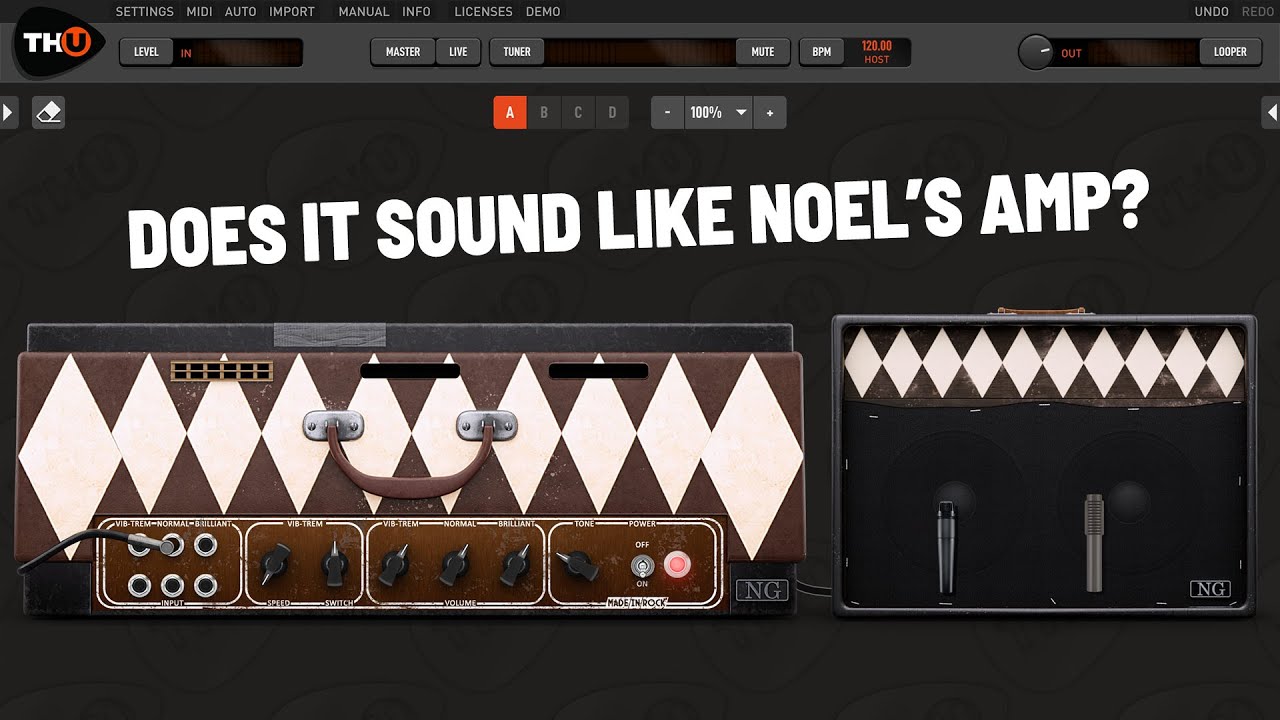Click the top Brilliant input jack
Image resolution: width=1280 pixels, height=720 pixels.
coord(206,545)
